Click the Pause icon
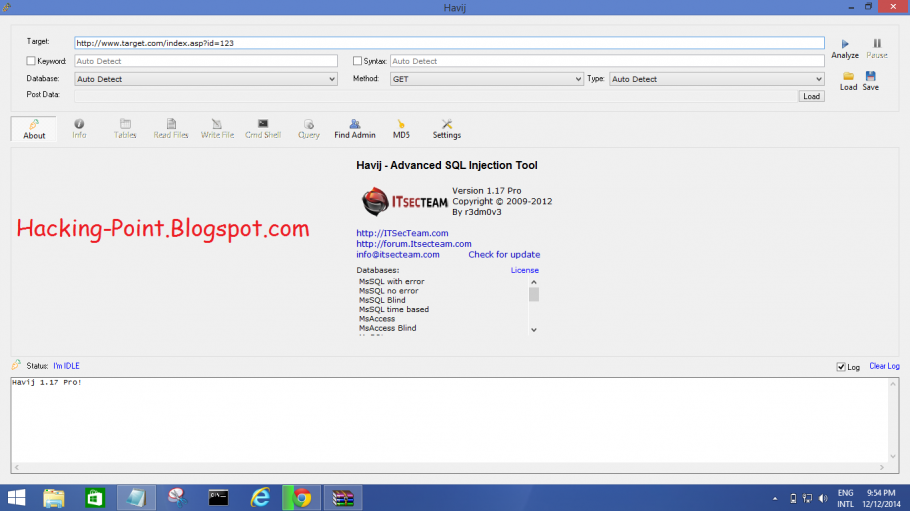 point(877,44)
